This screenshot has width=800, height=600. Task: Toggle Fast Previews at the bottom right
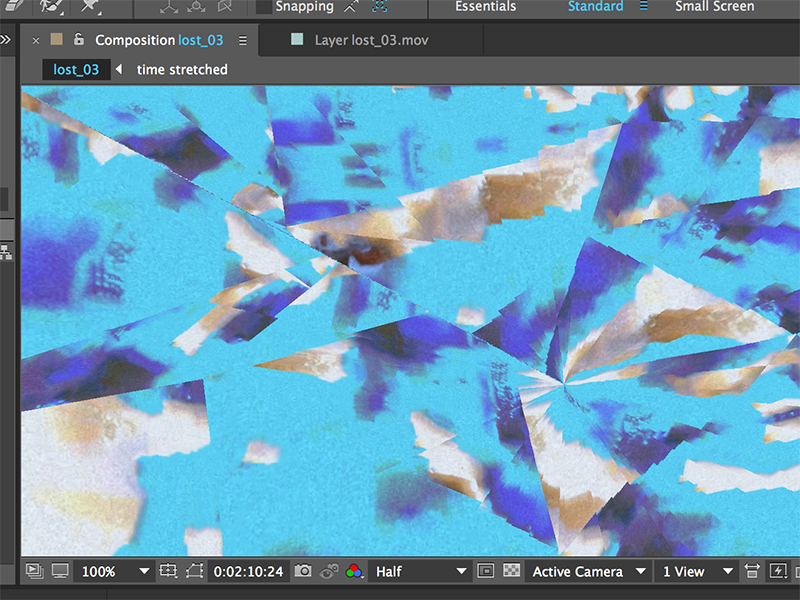779,571
